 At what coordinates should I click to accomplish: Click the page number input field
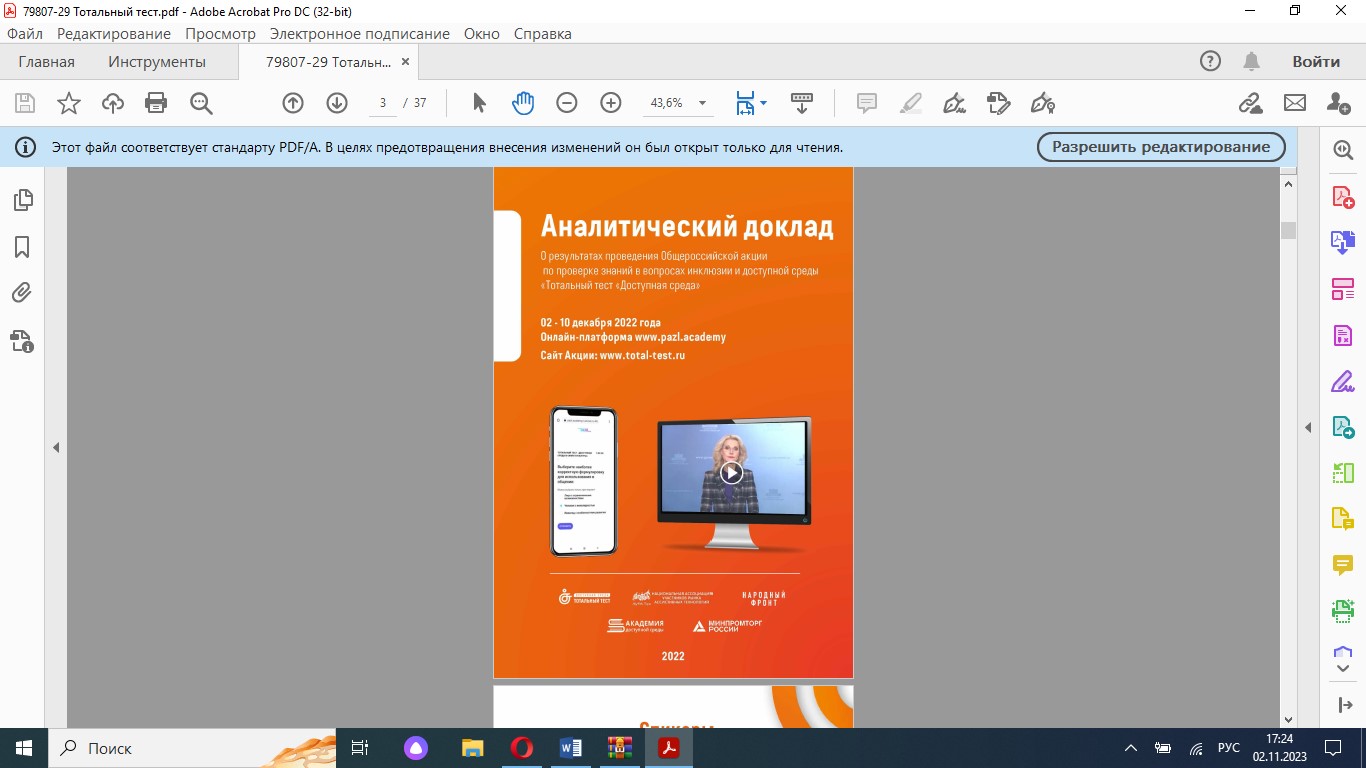point(383,103)
